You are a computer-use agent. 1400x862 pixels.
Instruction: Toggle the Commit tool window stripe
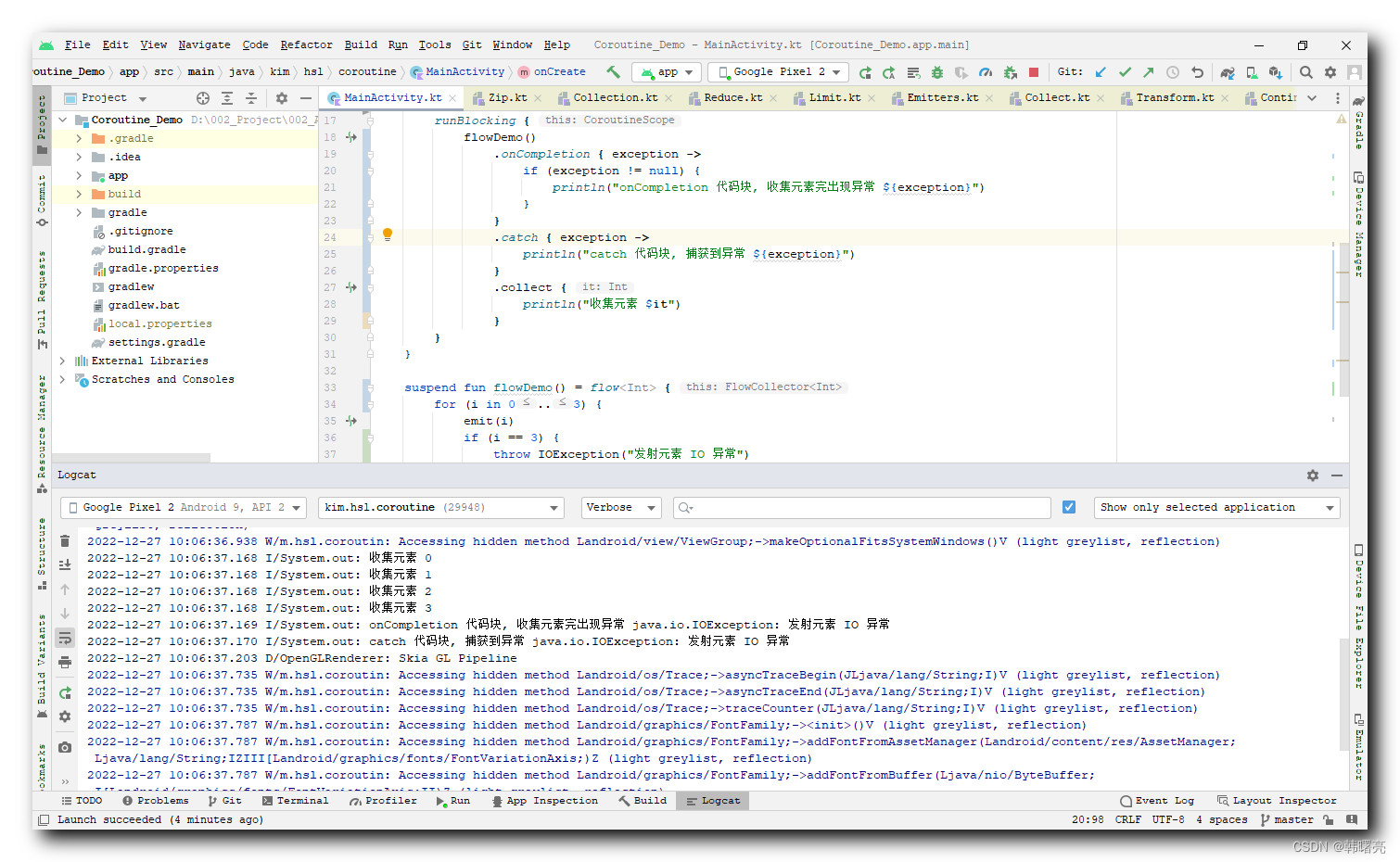[x=42, y=200]
